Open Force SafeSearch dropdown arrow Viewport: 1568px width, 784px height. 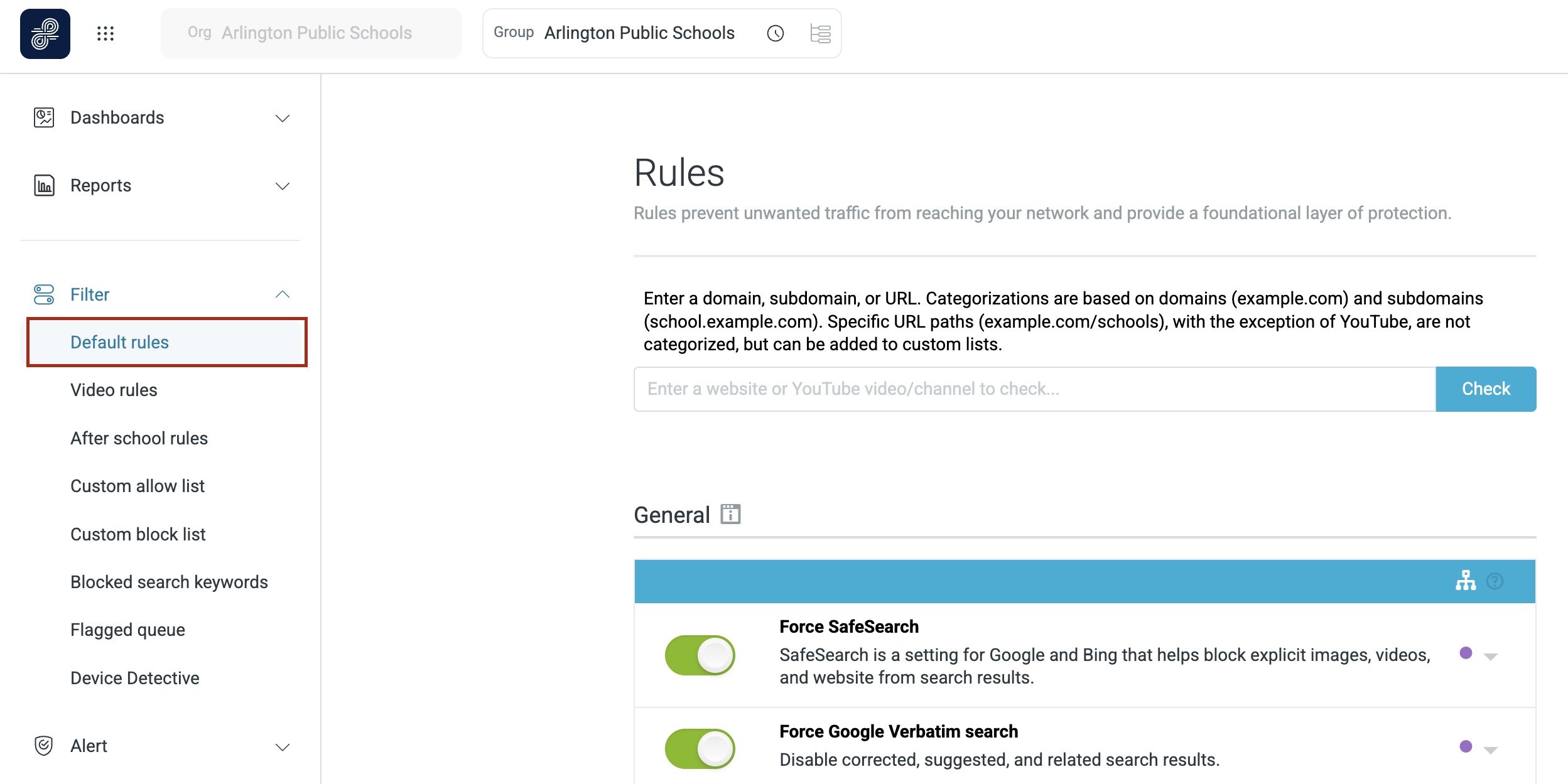(1491, 657)
